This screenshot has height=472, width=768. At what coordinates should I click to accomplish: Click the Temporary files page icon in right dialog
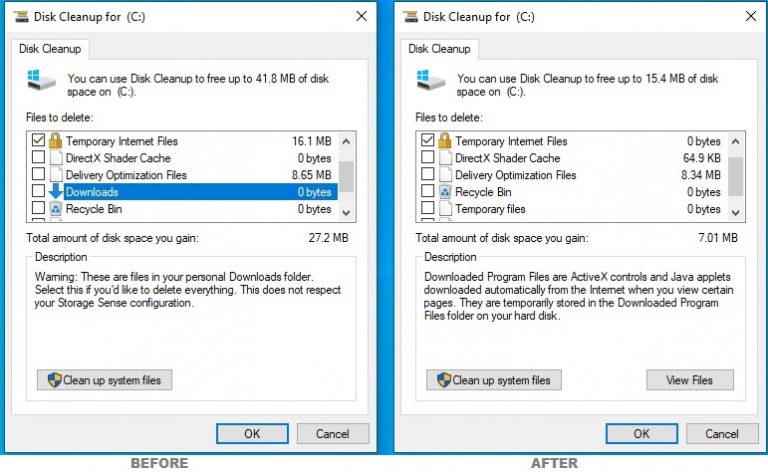(x=445, y=209)
